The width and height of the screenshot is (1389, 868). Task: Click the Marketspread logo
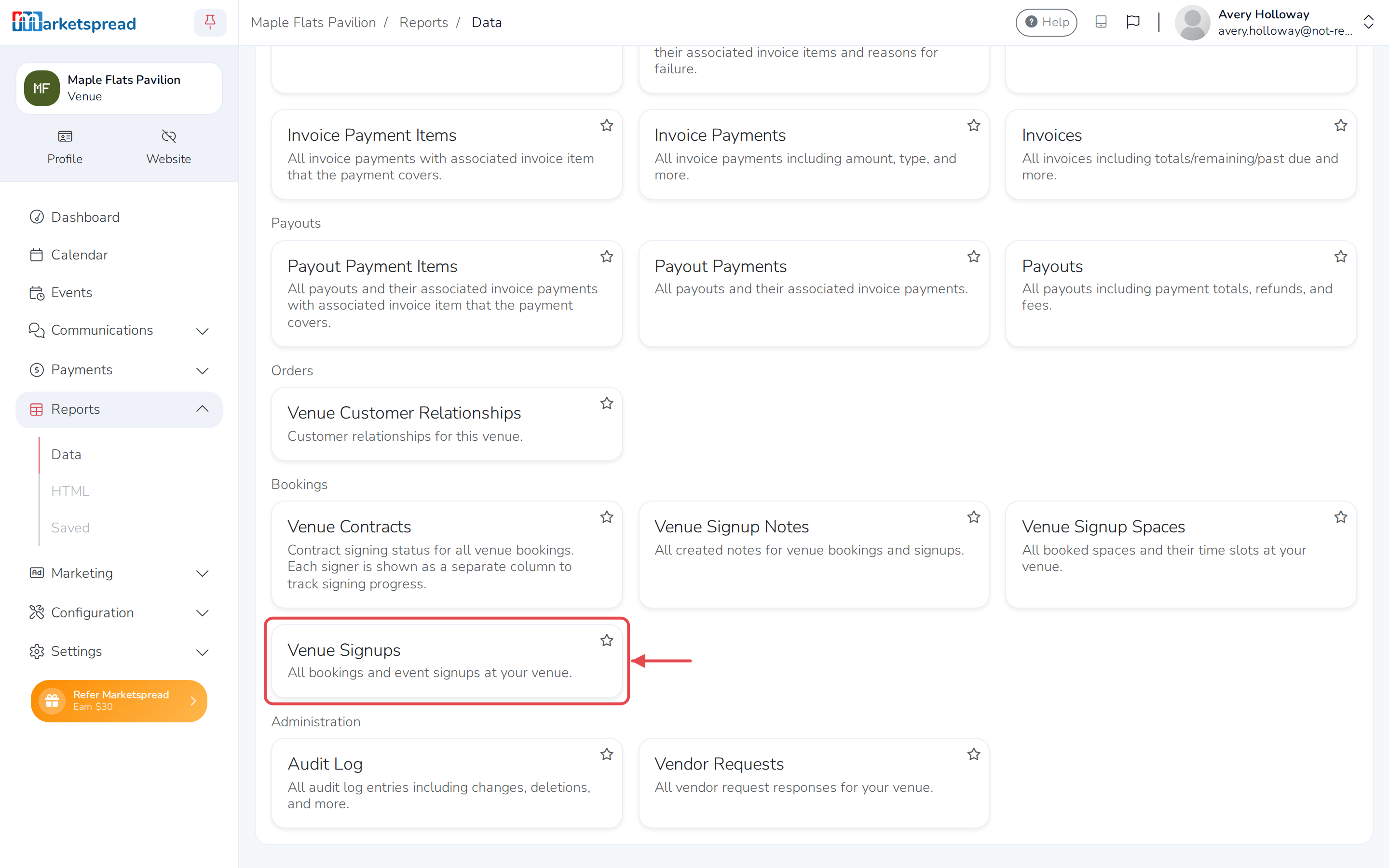pyautogui.click(x=74, y=22)
